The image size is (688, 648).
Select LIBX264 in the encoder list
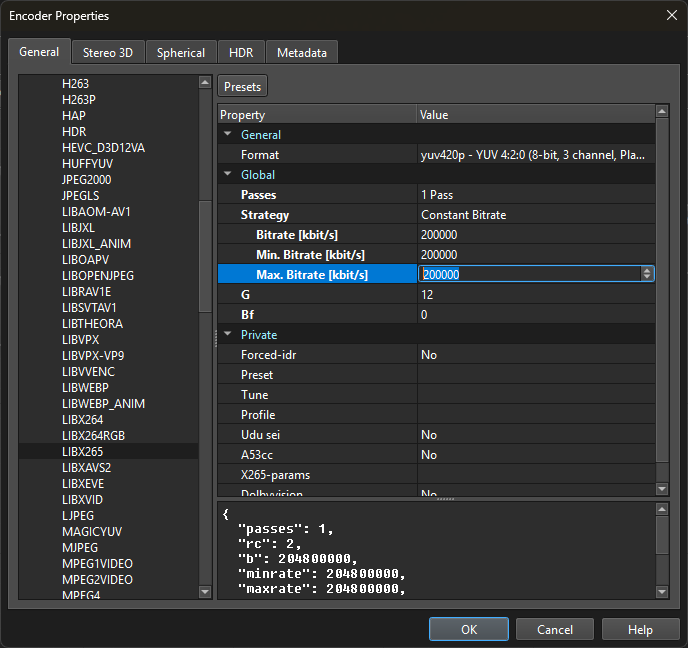click(x=82, y=420)
